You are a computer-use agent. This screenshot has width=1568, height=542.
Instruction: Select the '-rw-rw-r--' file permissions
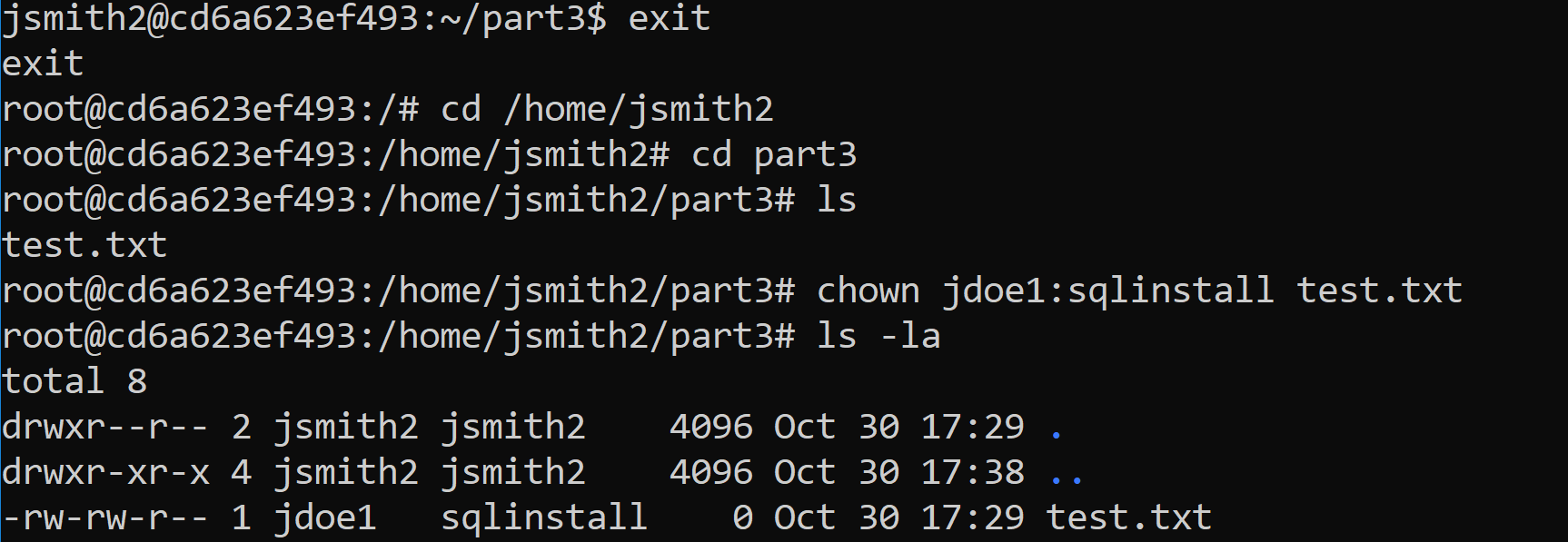pyautogui.click(x=105, y=517)
